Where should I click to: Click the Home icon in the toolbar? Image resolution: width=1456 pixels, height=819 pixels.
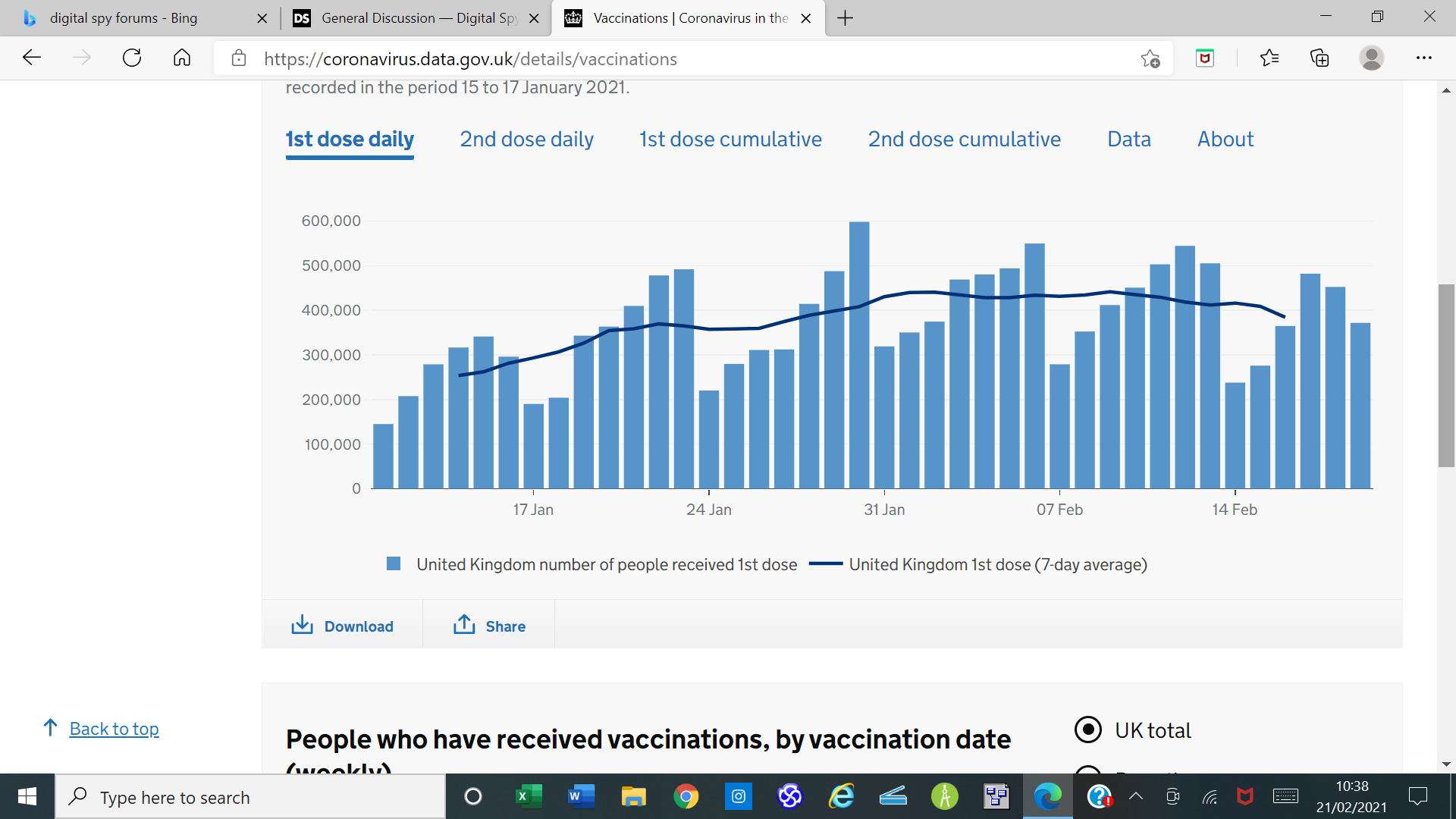tap(182, 58)
